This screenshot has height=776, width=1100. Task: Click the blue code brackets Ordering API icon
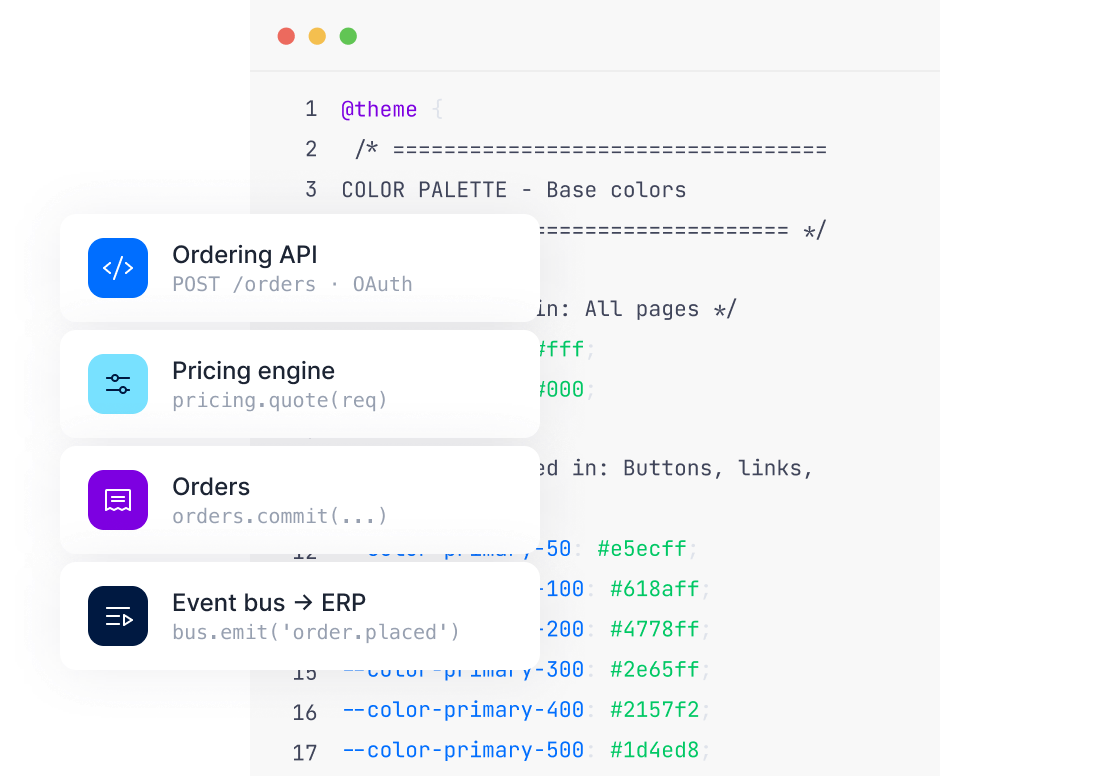tap(118, 268)
